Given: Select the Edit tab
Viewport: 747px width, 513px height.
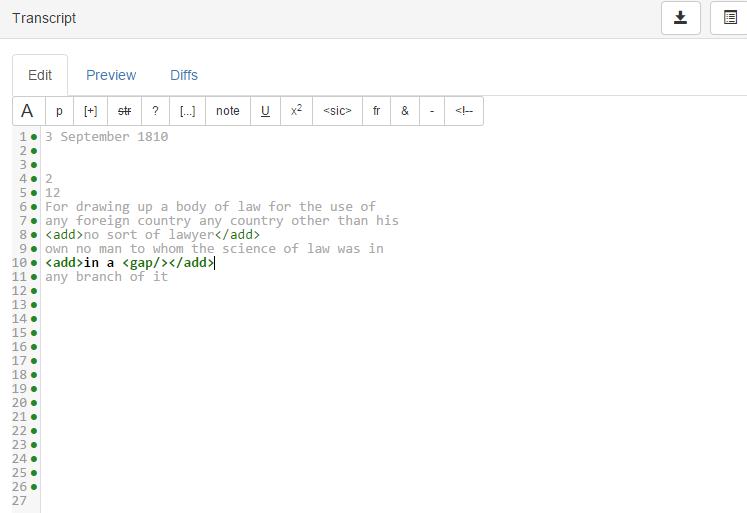Looking at the screenshot, I should [x=40, y=75].
